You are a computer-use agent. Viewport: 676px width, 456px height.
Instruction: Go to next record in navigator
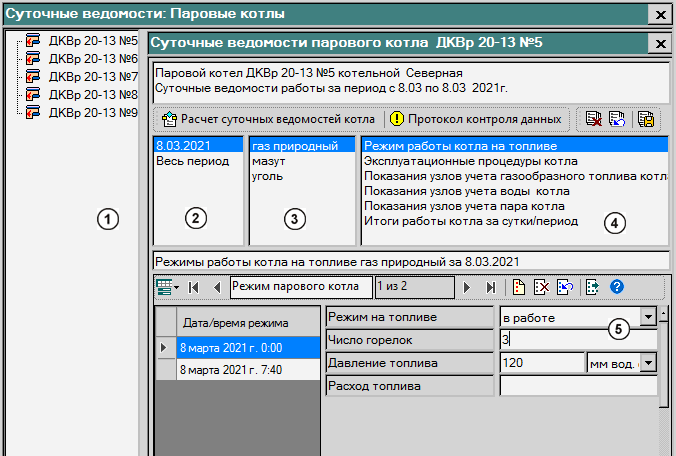467,288
